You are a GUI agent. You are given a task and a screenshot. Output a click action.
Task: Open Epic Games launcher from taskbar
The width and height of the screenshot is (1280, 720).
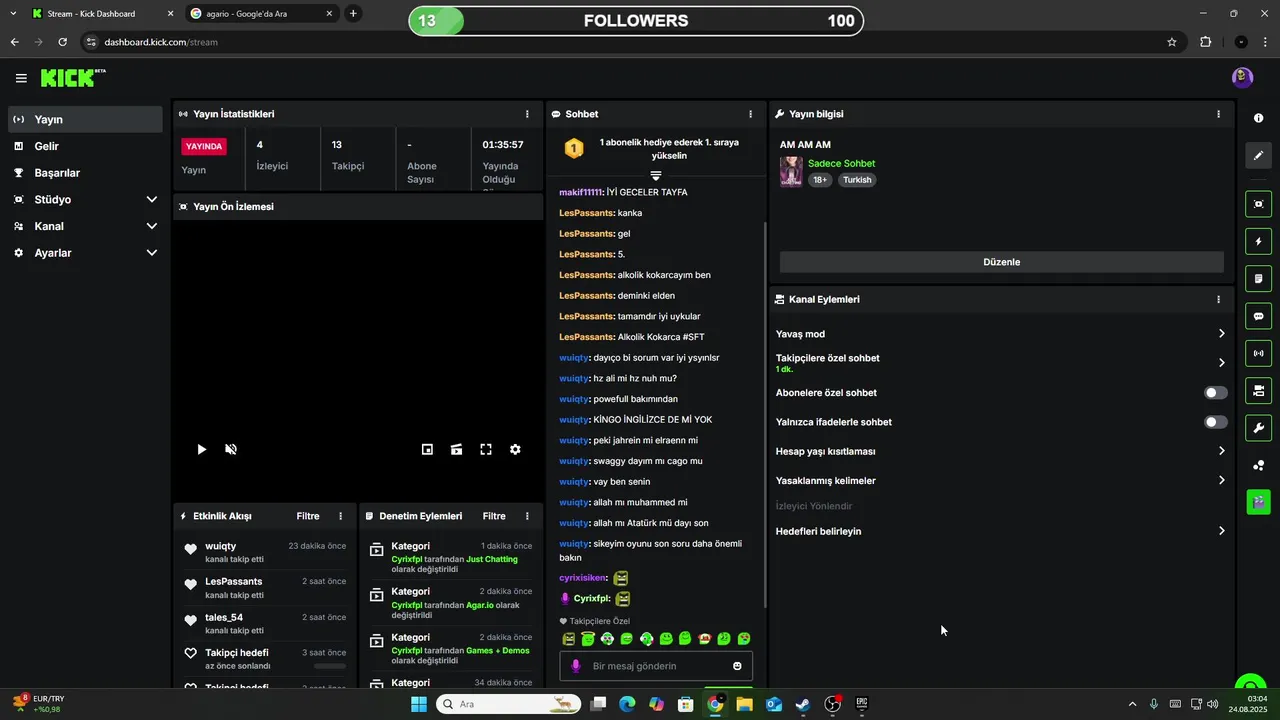coord(862,704)
